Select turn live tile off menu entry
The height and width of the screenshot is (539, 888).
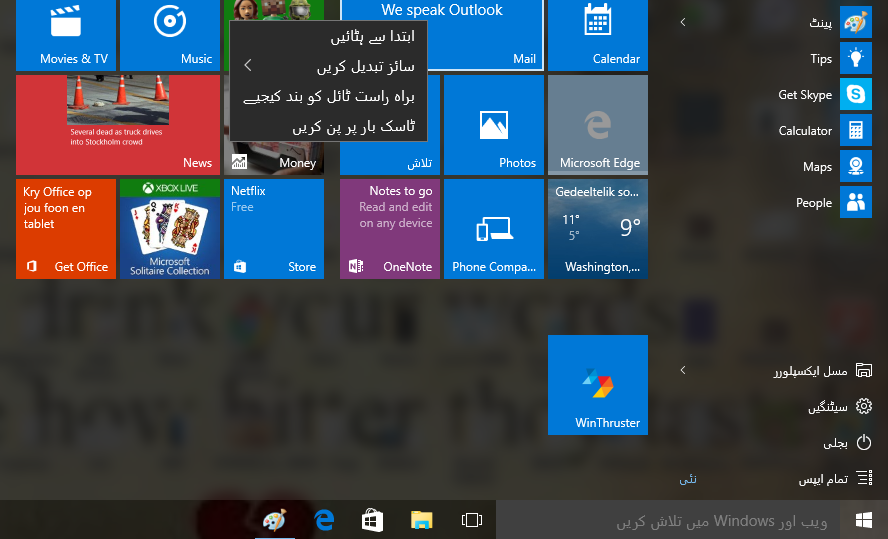point(328,96)
